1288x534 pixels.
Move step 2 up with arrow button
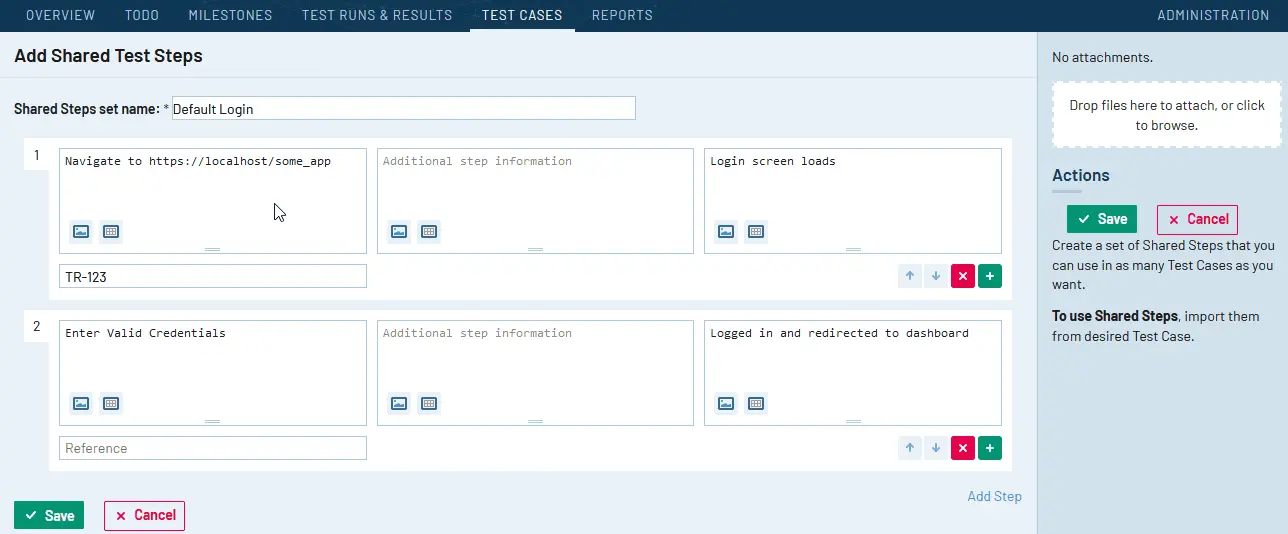point(910,448)
